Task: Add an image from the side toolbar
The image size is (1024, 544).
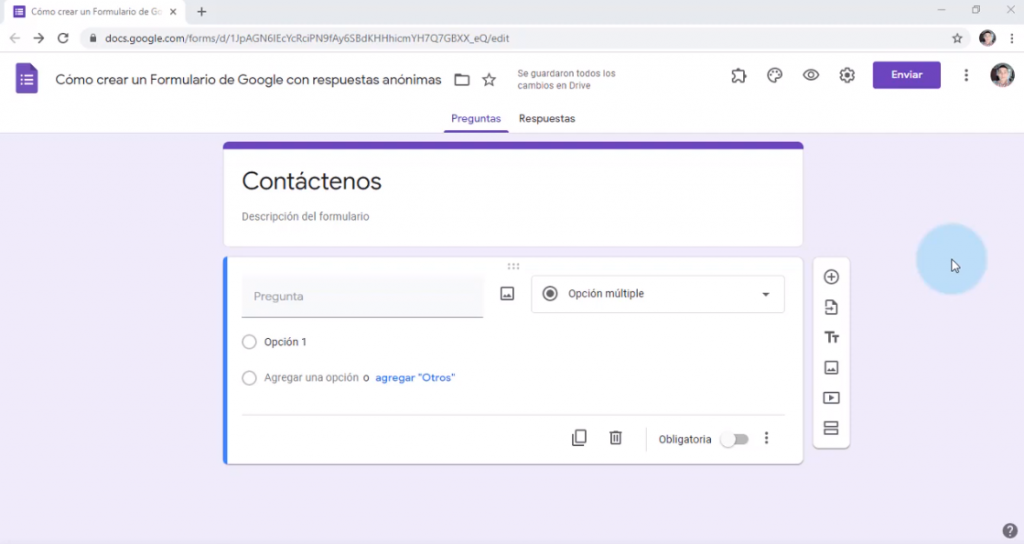Action: (x=831, y=368)
